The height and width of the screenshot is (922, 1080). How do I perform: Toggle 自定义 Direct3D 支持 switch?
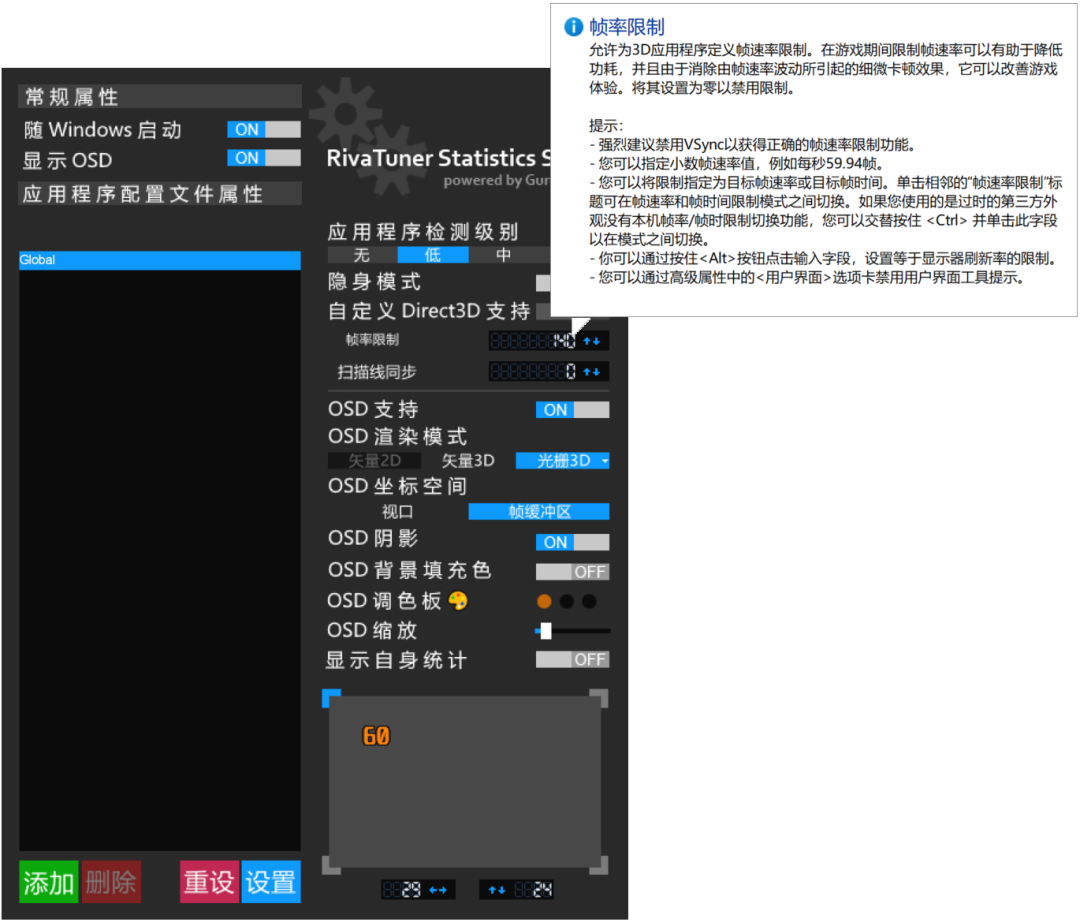543,311
